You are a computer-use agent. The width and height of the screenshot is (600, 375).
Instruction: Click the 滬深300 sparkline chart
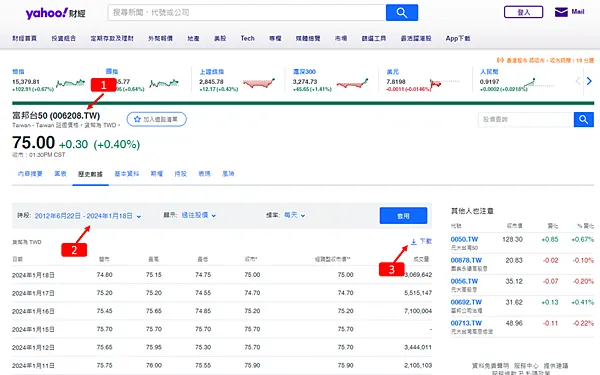(x=352, y=83)
